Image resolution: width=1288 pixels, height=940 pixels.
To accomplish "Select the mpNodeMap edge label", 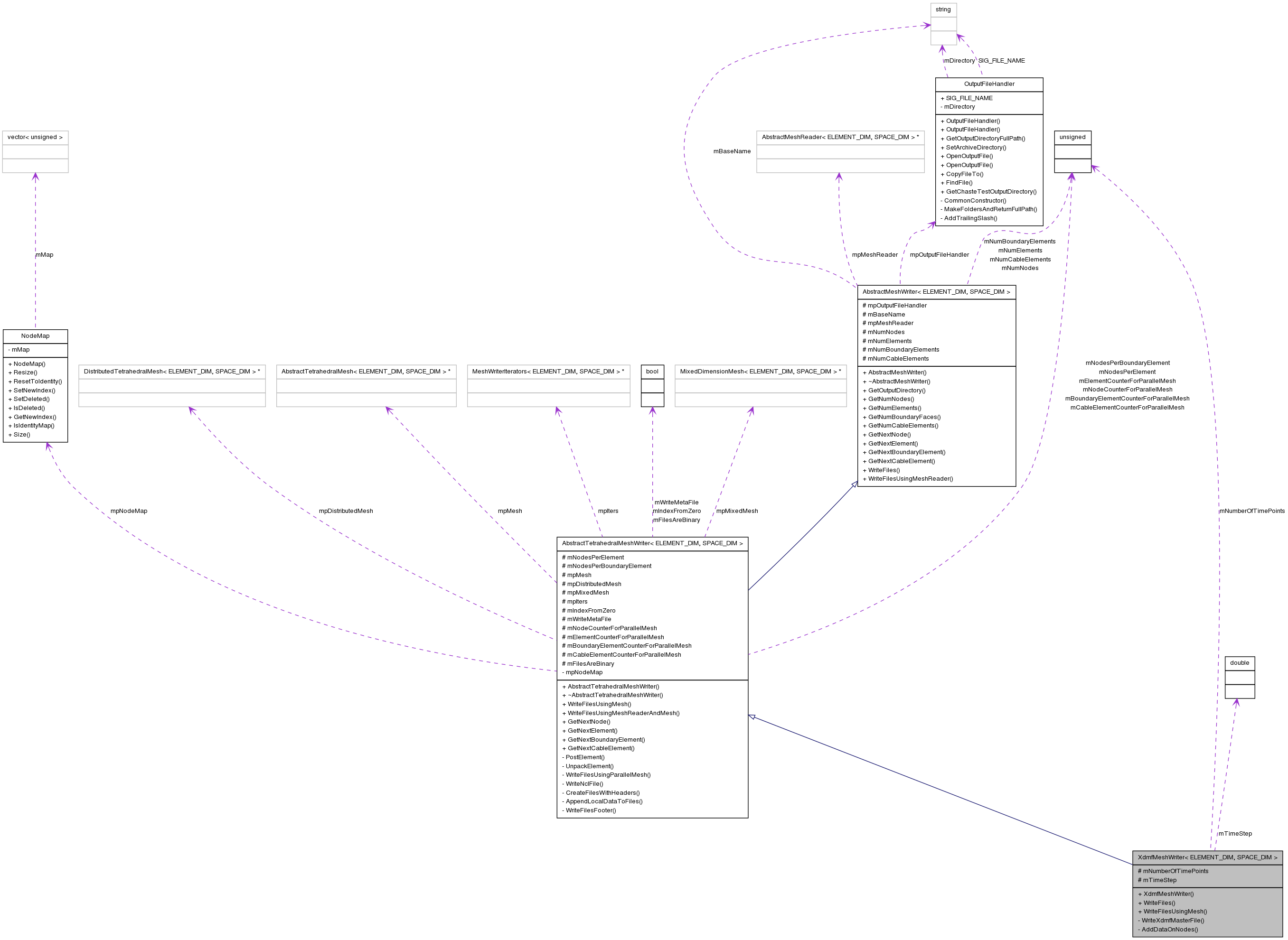I will pos(129,511).
